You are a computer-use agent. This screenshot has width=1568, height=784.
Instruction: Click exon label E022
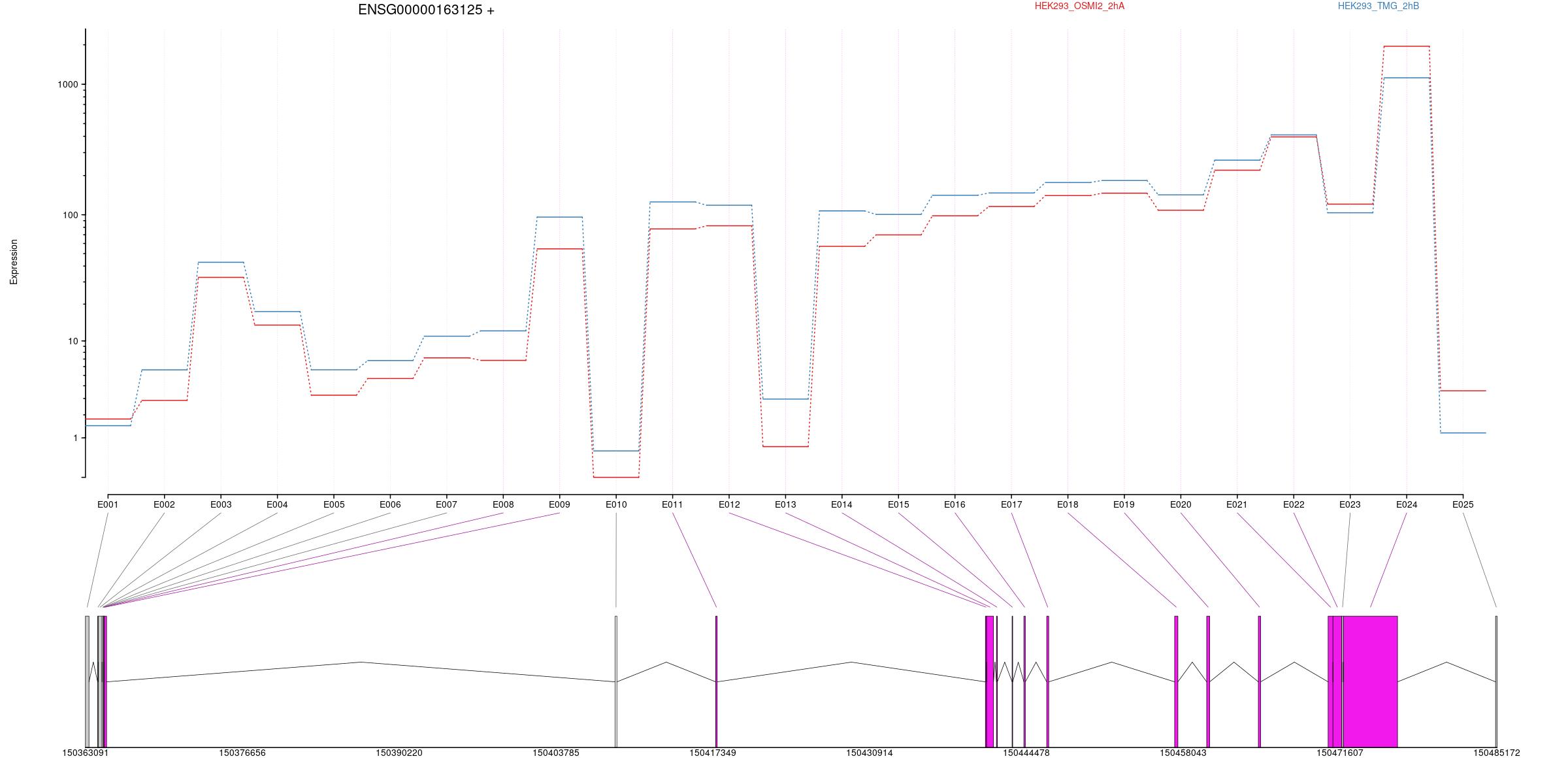[1294, 504]
